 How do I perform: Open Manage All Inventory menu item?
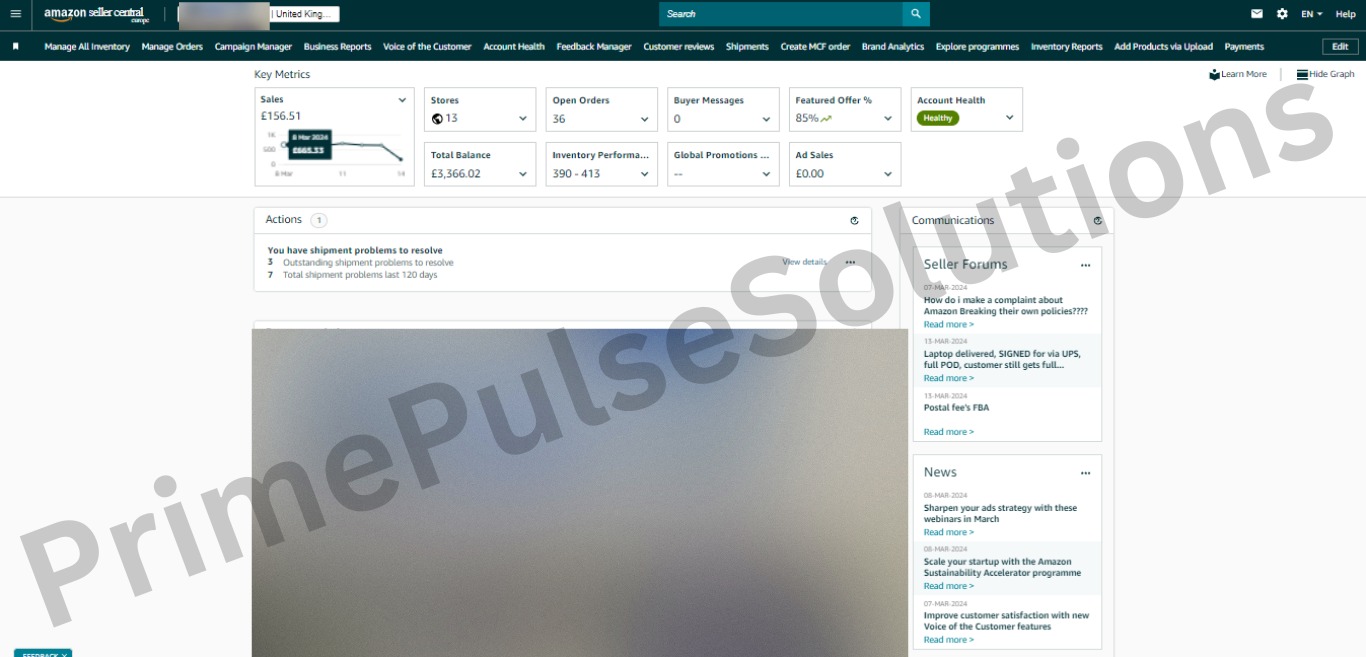(x=87, y=46)
